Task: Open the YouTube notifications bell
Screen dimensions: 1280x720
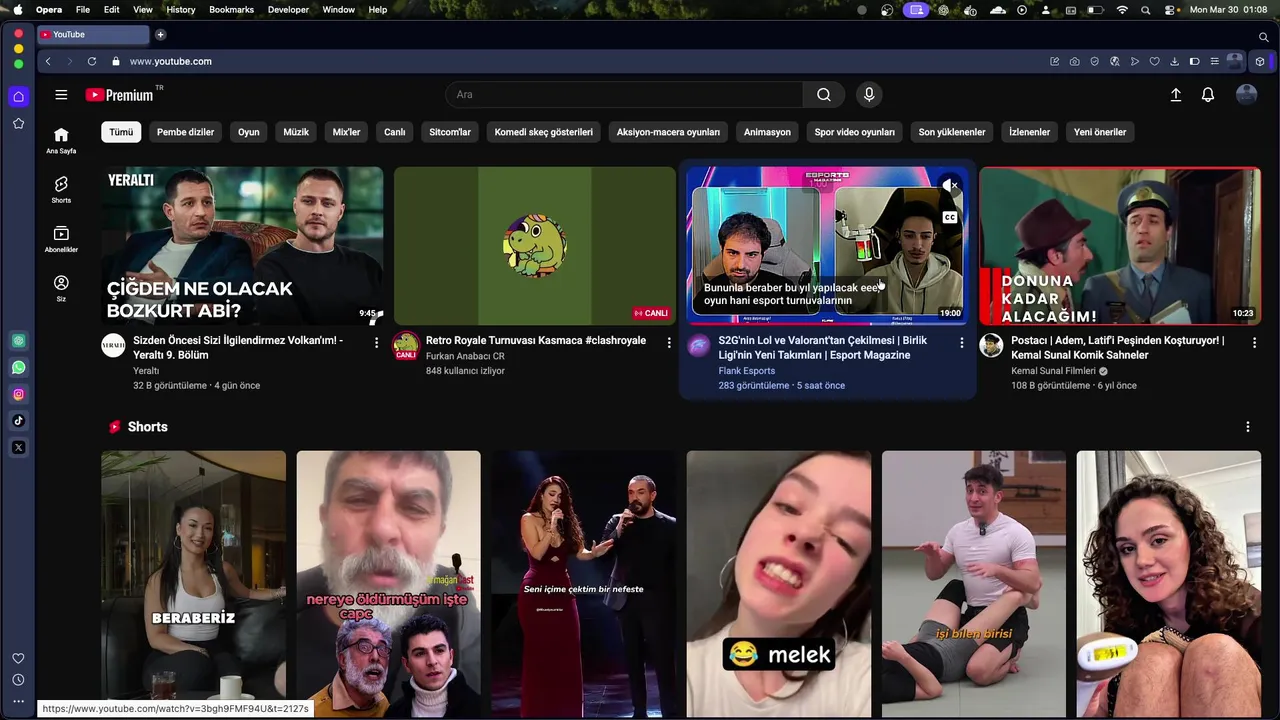Action: 1208,95
